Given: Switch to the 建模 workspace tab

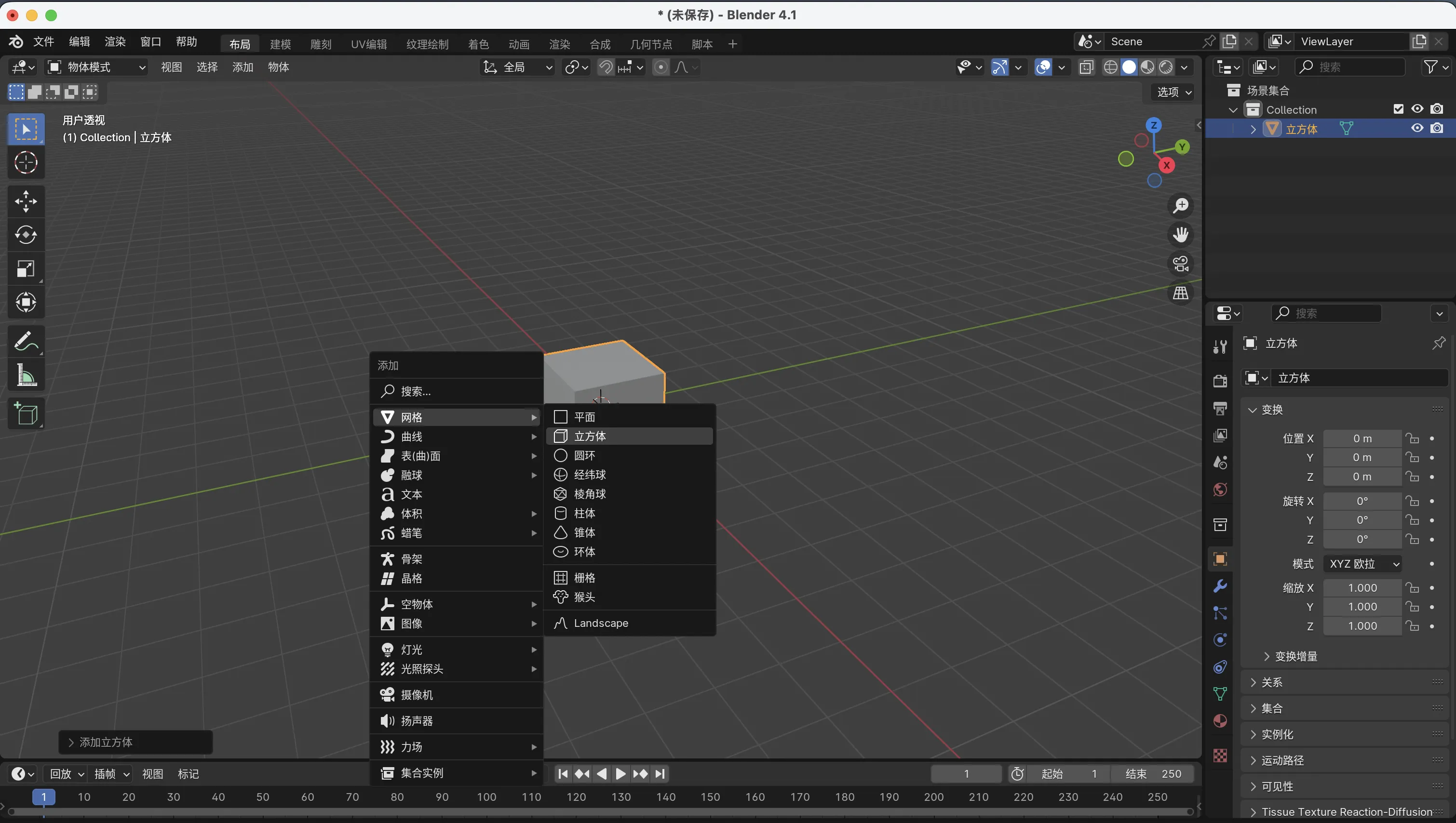Looking at the screenshot, I should (280, 44).
